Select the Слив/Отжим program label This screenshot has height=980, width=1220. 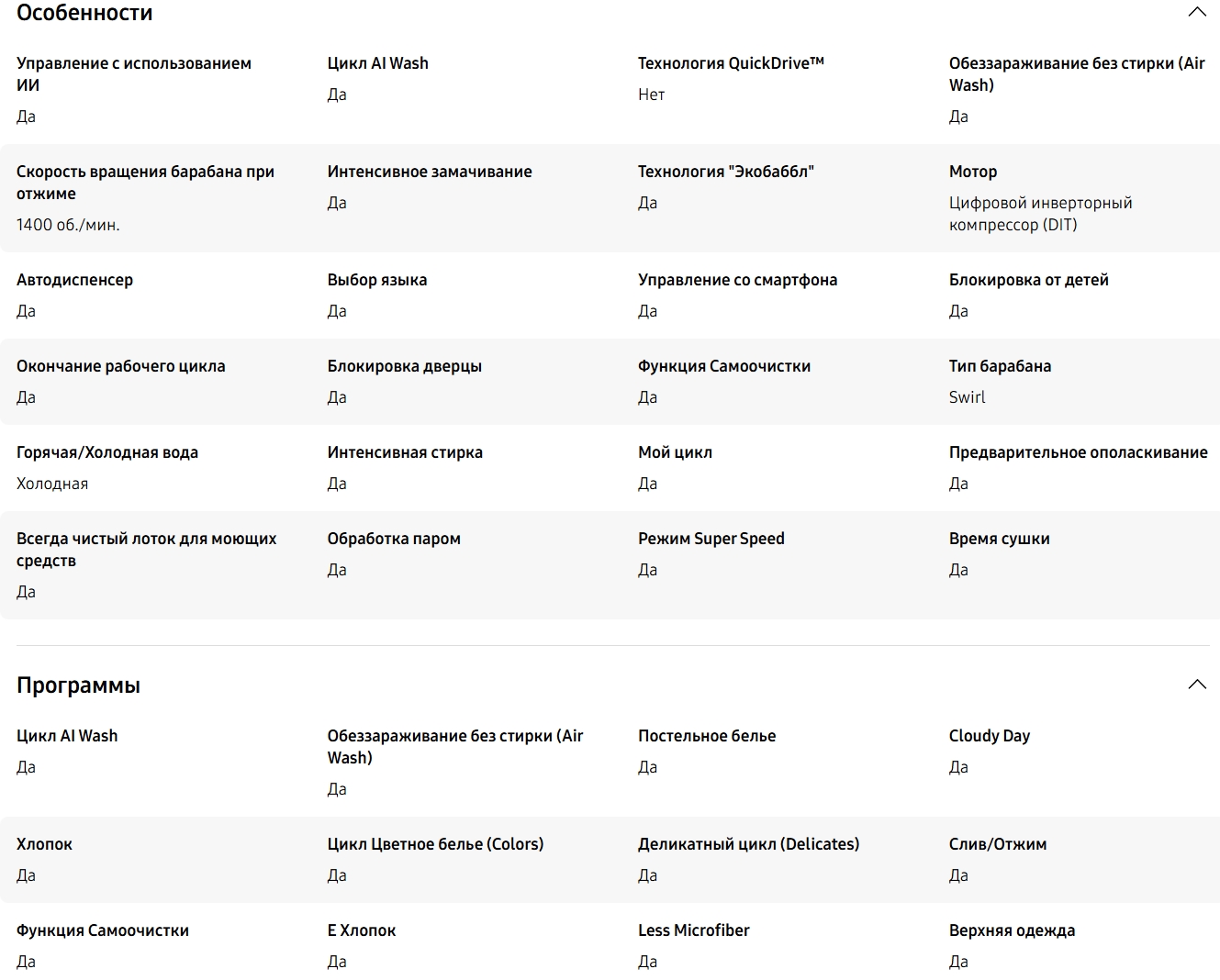tap(997, 844)
